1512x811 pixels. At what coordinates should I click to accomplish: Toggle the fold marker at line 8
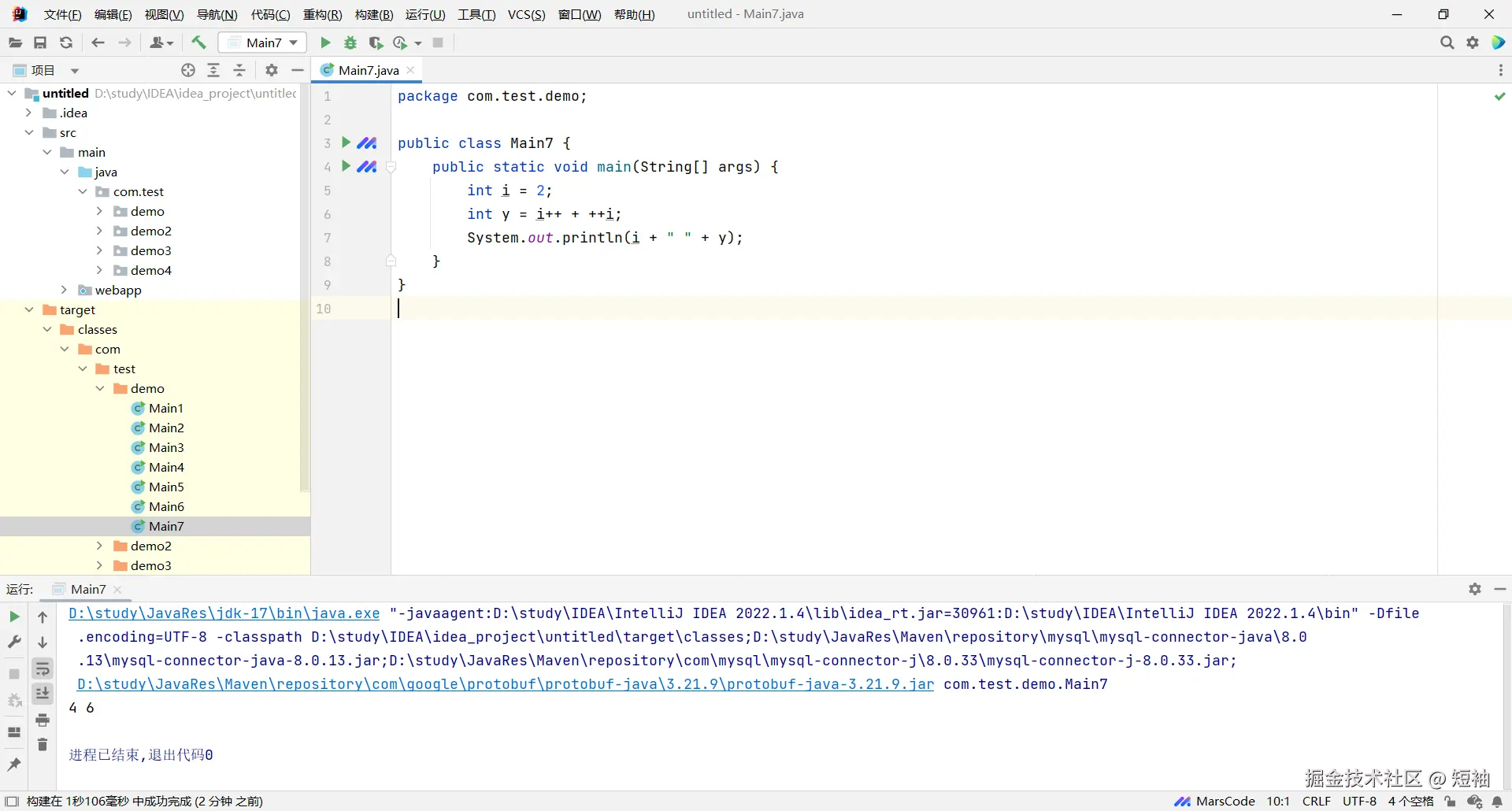tap(391, 261)
